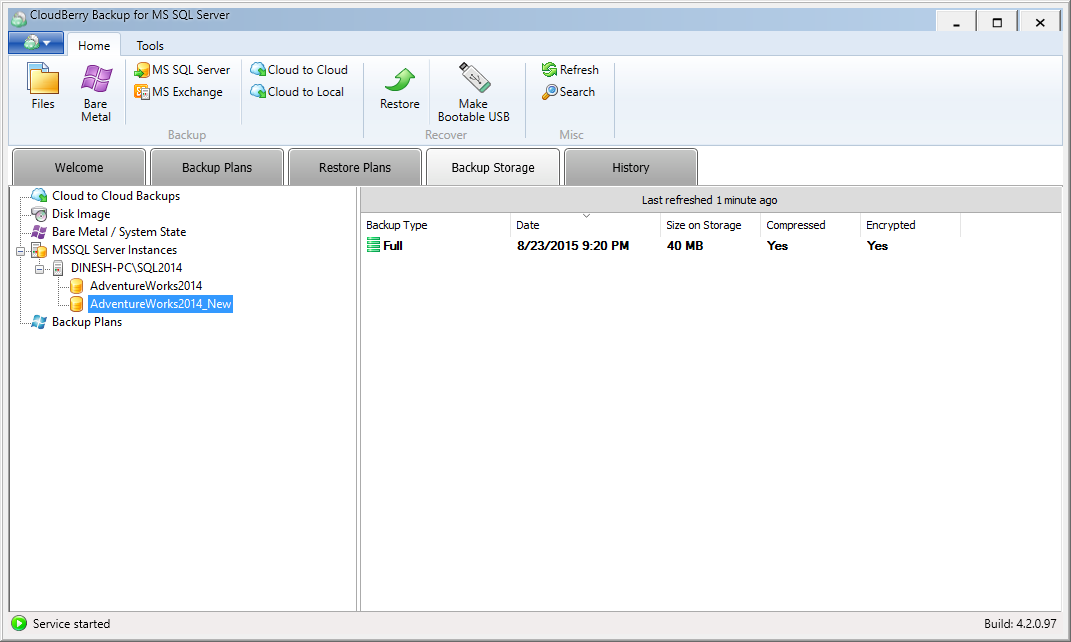This screenshot has height=642, width=1071.
Task: Click the MSSQL Server Instances icon
Action: point(39,250)
